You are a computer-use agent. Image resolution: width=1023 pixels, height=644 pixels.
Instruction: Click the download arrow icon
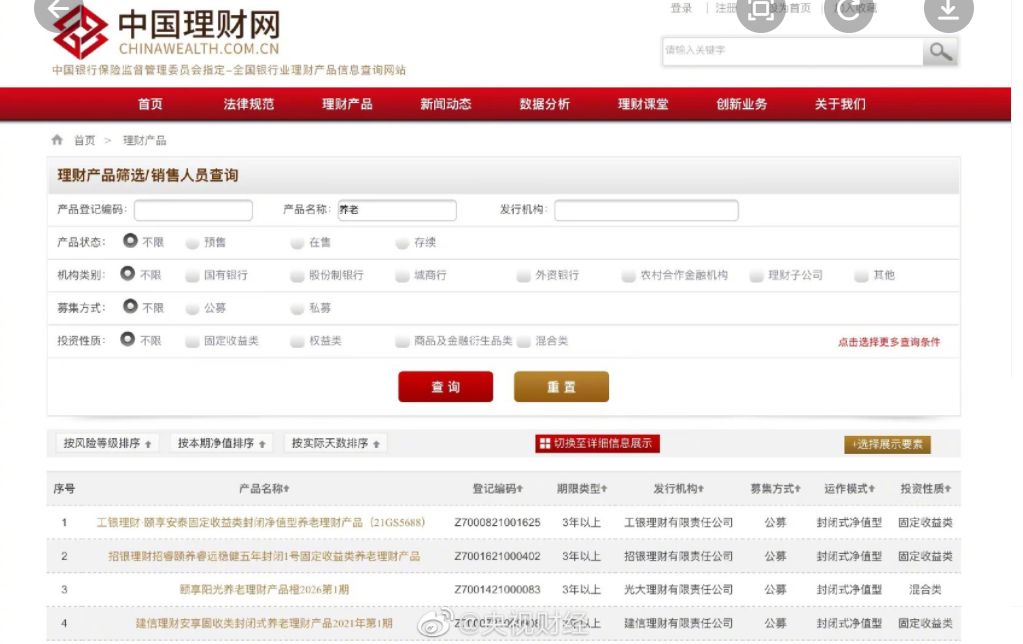click(x=949, y=10)
